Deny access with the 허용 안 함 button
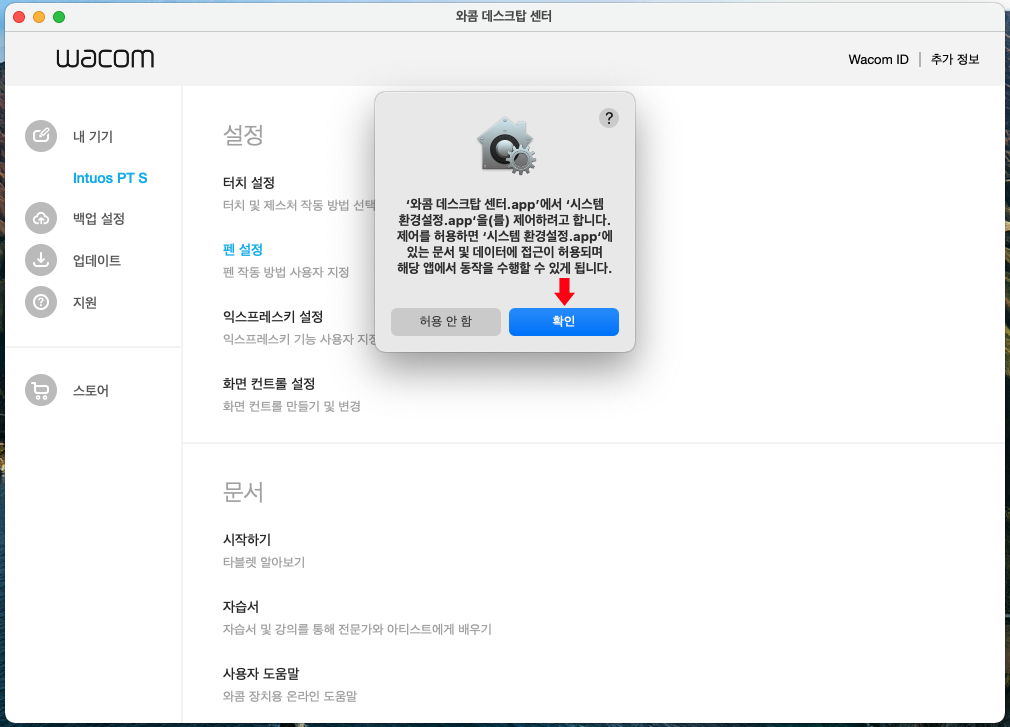This screenshot has height=727, width=1010. 446,321
